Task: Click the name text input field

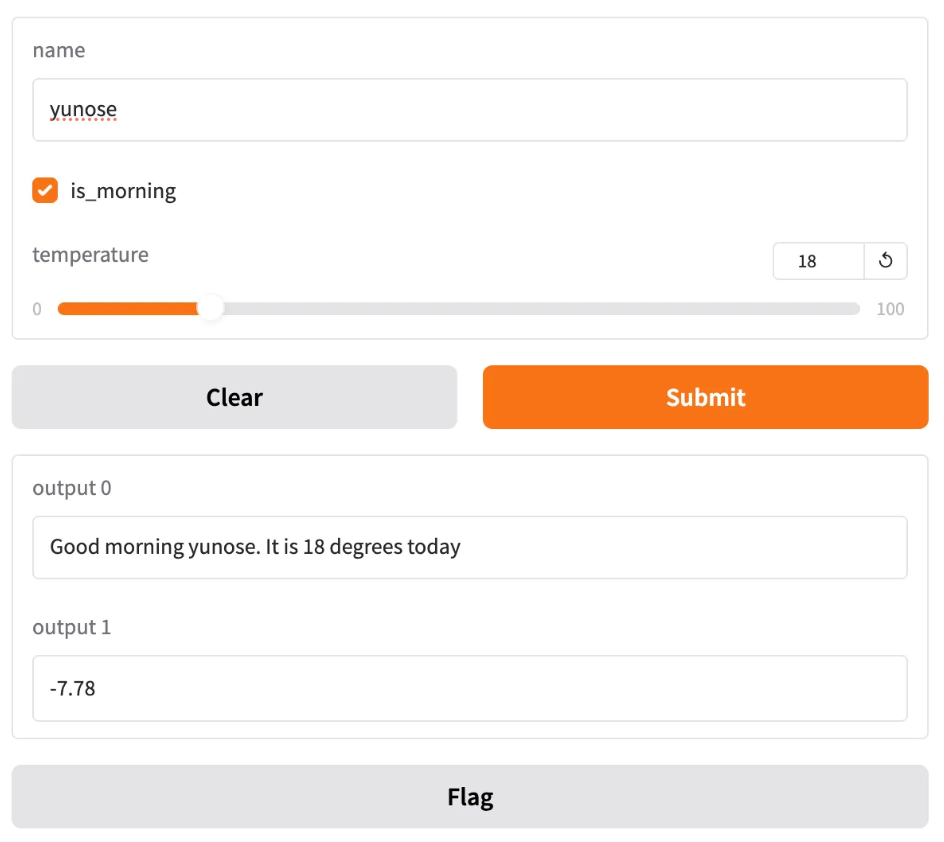Action: (x=470, y=110)
